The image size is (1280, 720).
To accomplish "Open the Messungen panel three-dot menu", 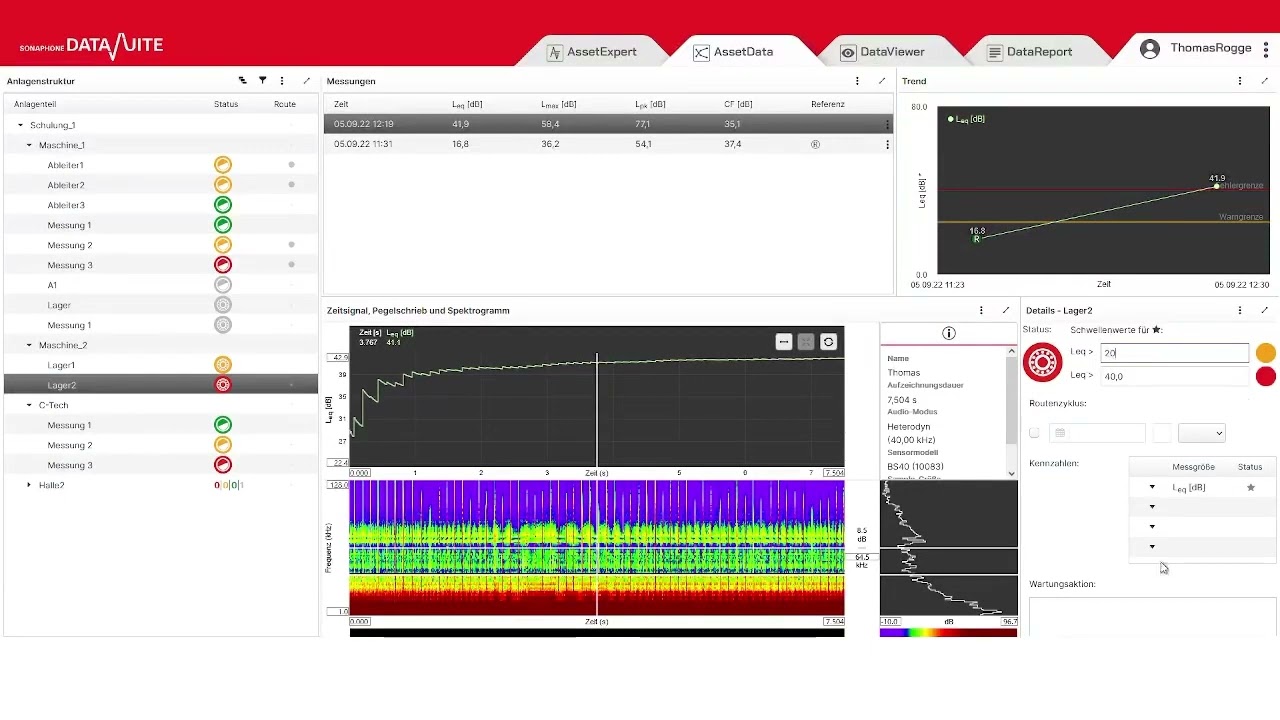I will (x=857, y=81).
